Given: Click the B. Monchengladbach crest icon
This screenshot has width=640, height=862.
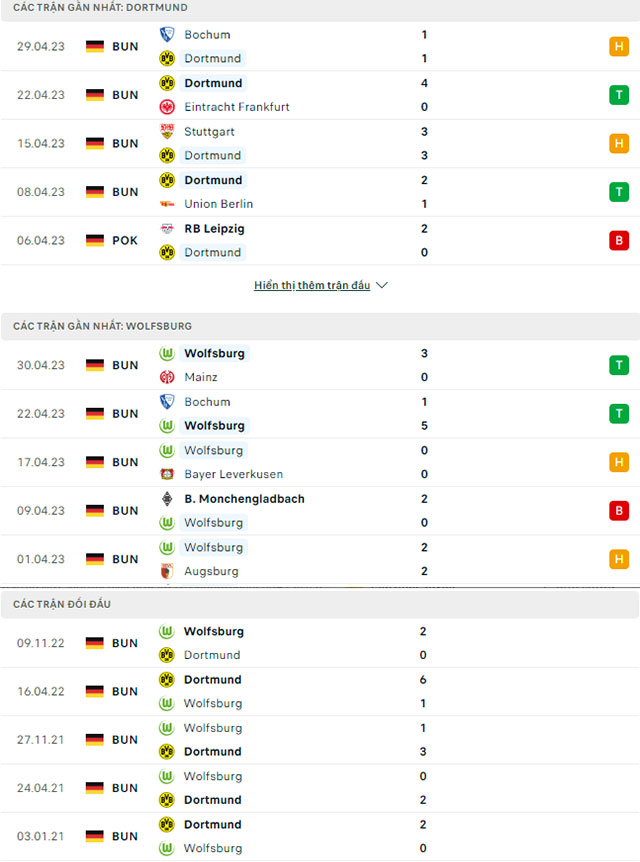Looking at the screenshot, I should tap(167, 499).
